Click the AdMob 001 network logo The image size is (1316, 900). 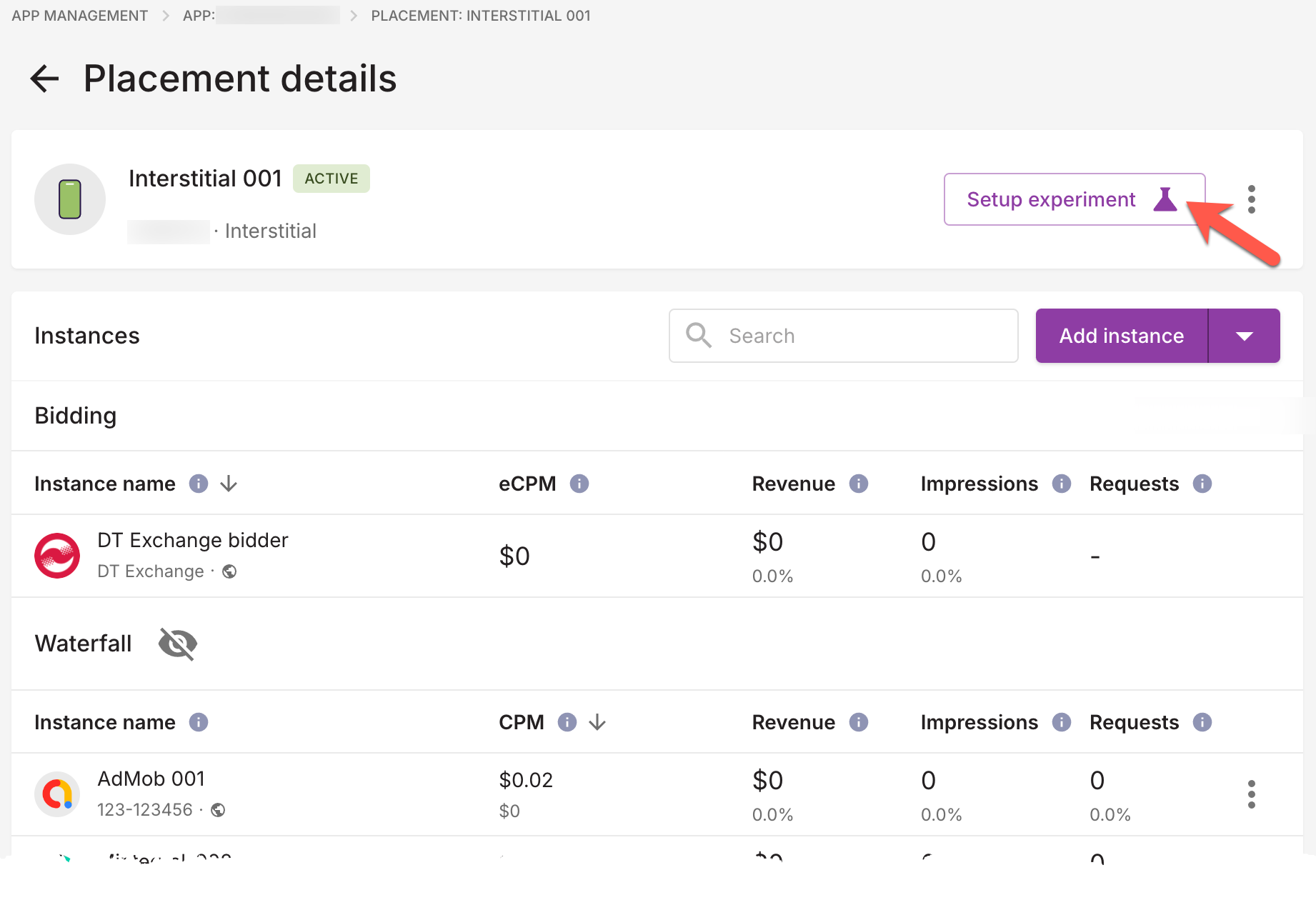pos(57,794)
